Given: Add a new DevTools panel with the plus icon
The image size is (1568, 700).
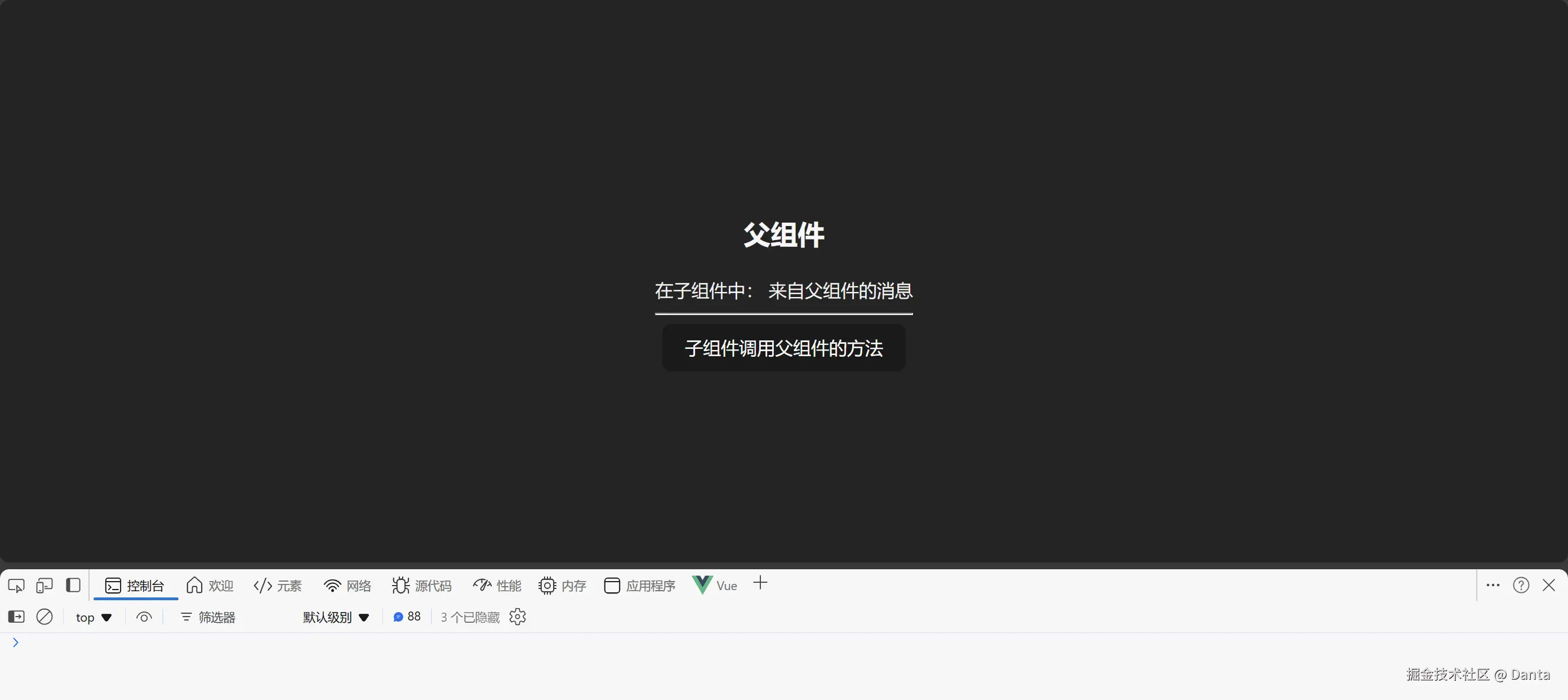Looking at the screenshot, I should click(x=760, y=584).
